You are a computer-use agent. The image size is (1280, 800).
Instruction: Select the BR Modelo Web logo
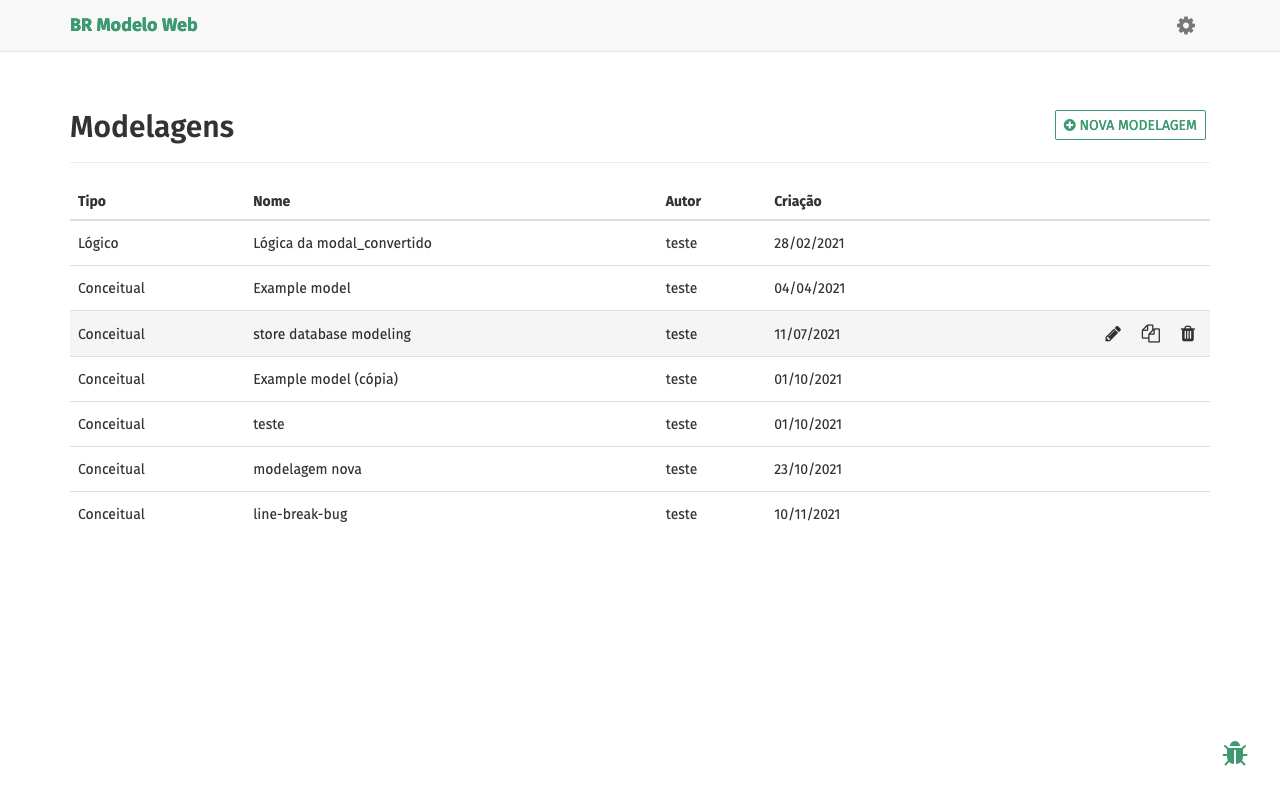coord(133,25)
